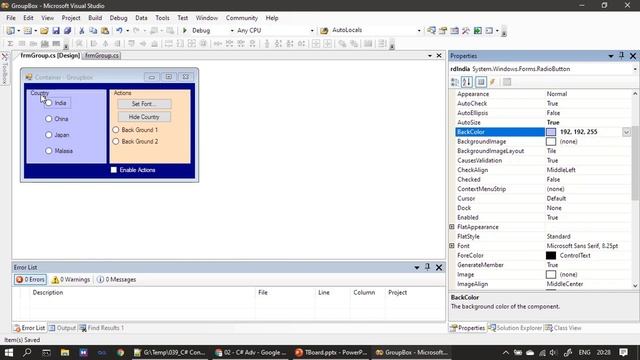Open taskbar search magnifier

(x=27, y=352)
